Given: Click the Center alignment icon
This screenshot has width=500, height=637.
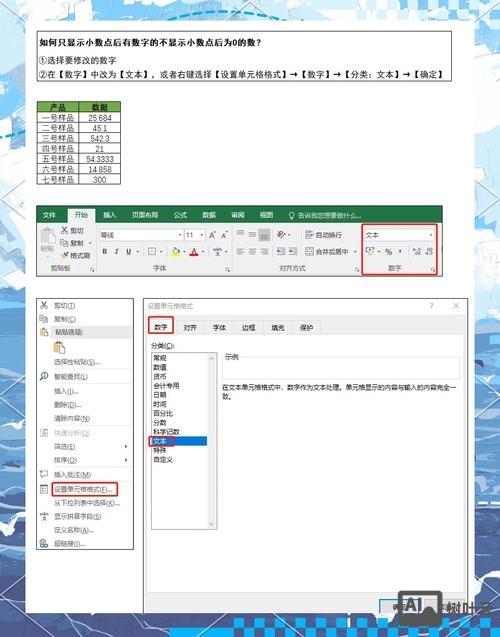Looking at the screenshot, I should click(x=252, y=251).
